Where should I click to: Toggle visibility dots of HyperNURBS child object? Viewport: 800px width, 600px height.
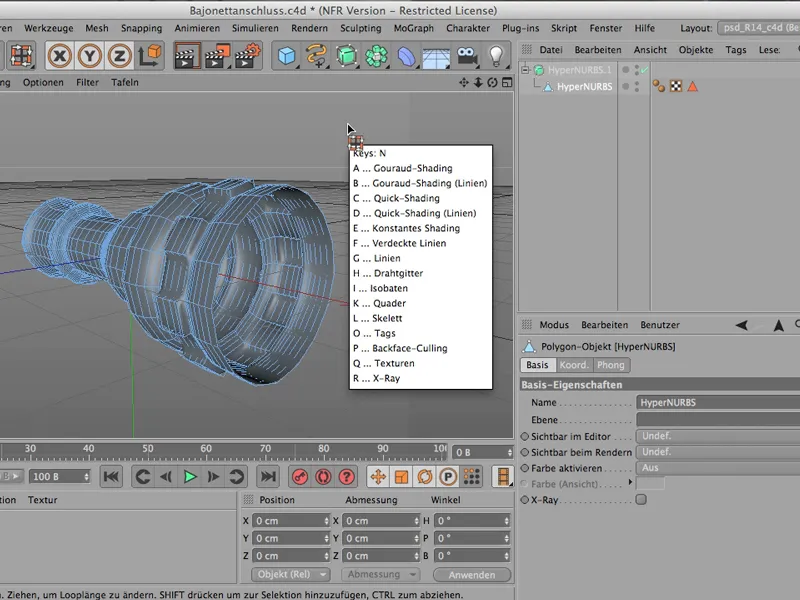pos(636,87)
